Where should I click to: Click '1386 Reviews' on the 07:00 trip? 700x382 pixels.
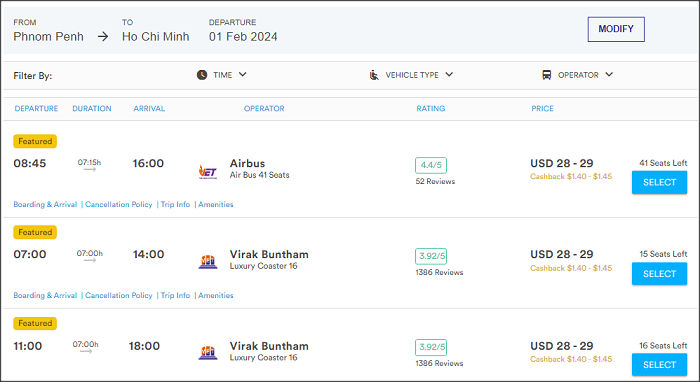tap(439, 272)
